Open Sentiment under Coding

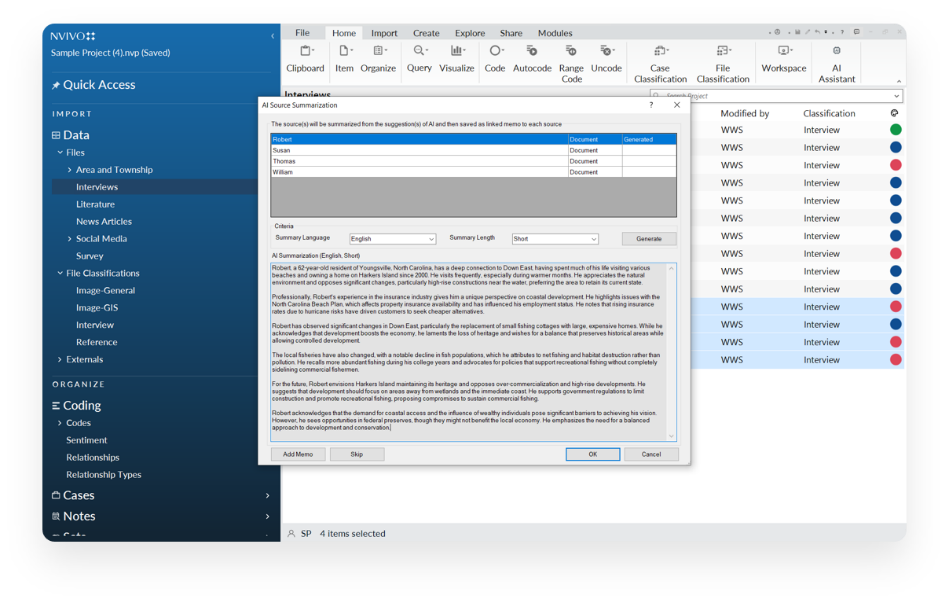[87, 440]
